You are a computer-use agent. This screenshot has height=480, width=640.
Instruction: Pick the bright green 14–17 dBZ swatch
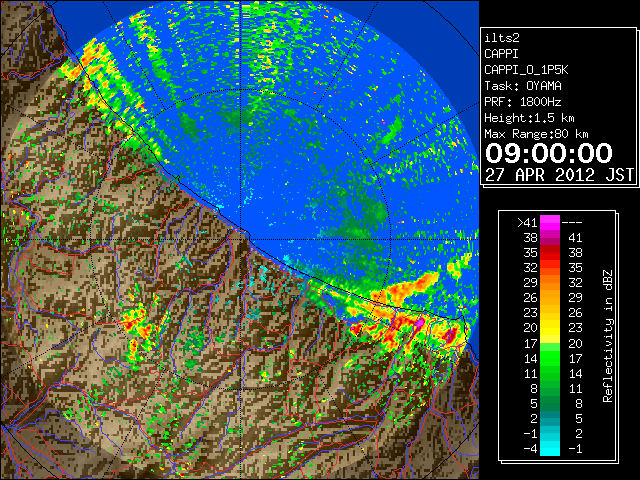click(550, 358)
